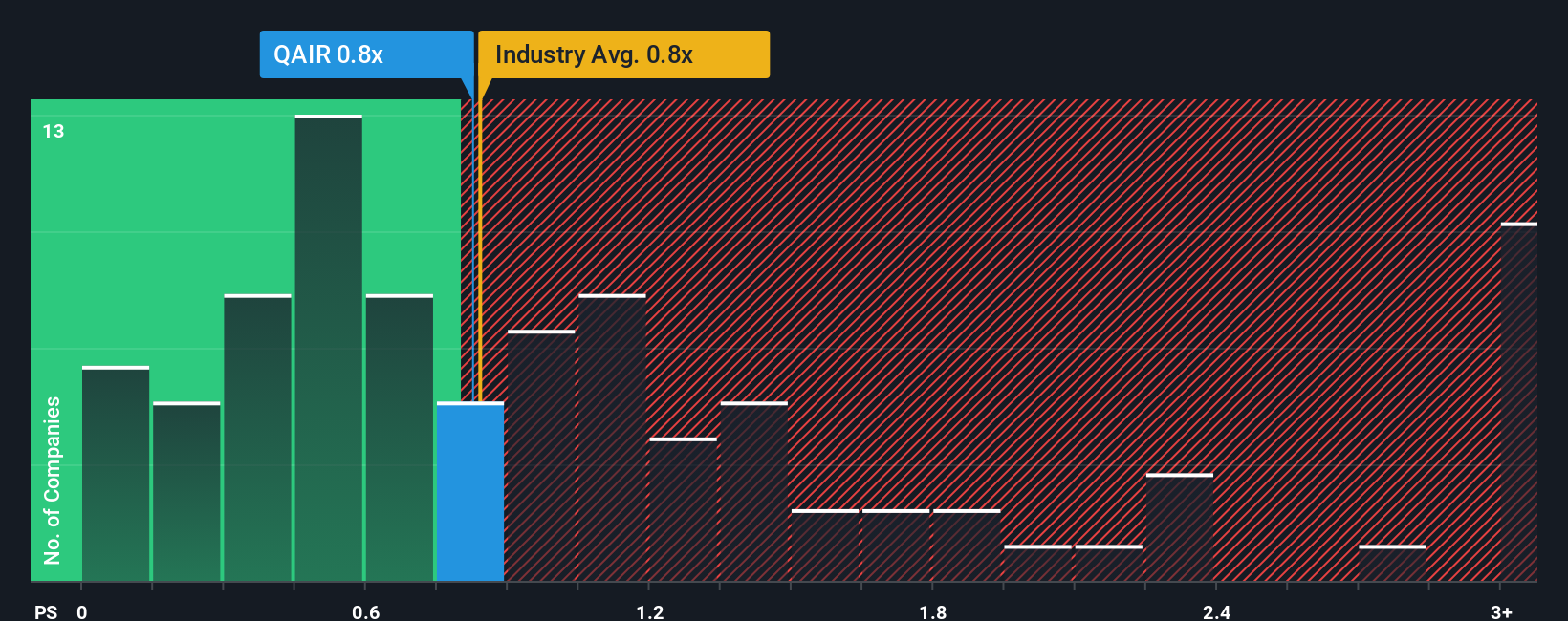Click the x-axis label 1.8
This screenshot has width=1568, height=621.
[933, 611]
